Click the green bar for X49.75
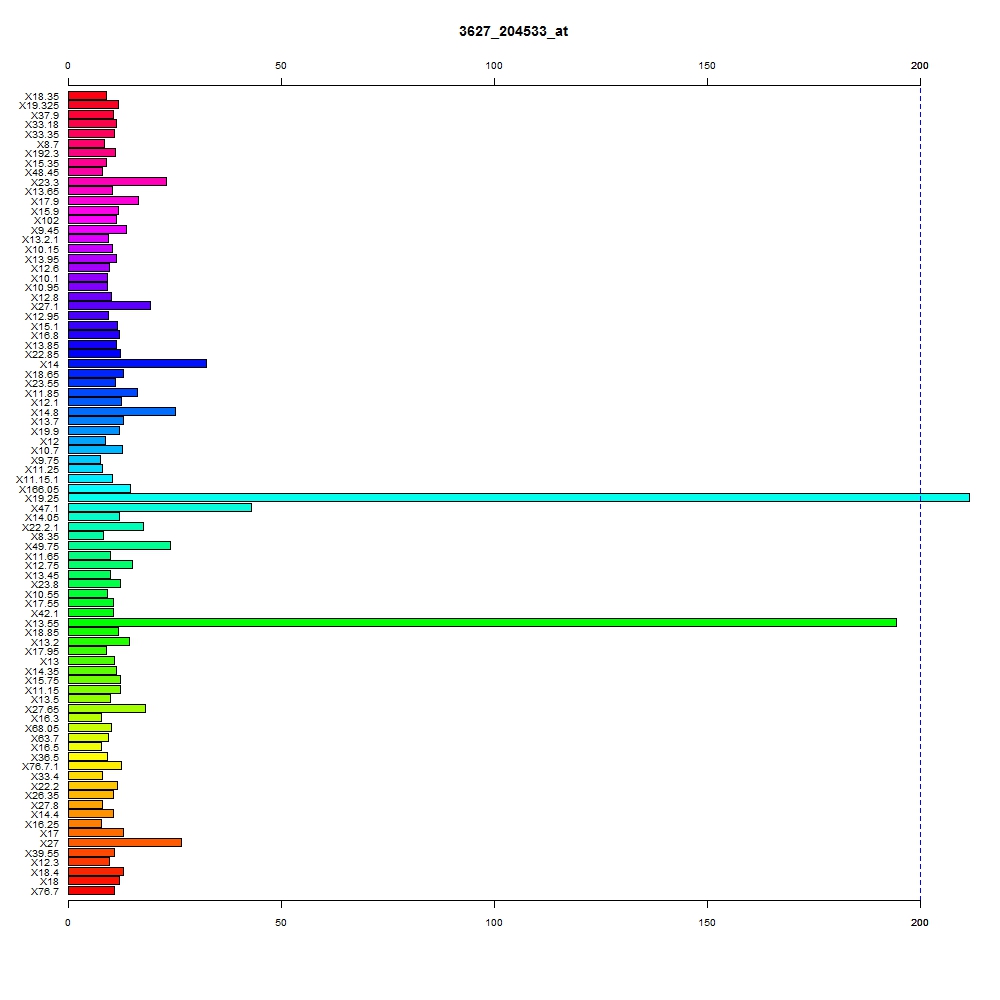The height and width of the screenshot is (1000, 1000). (119, 546)
